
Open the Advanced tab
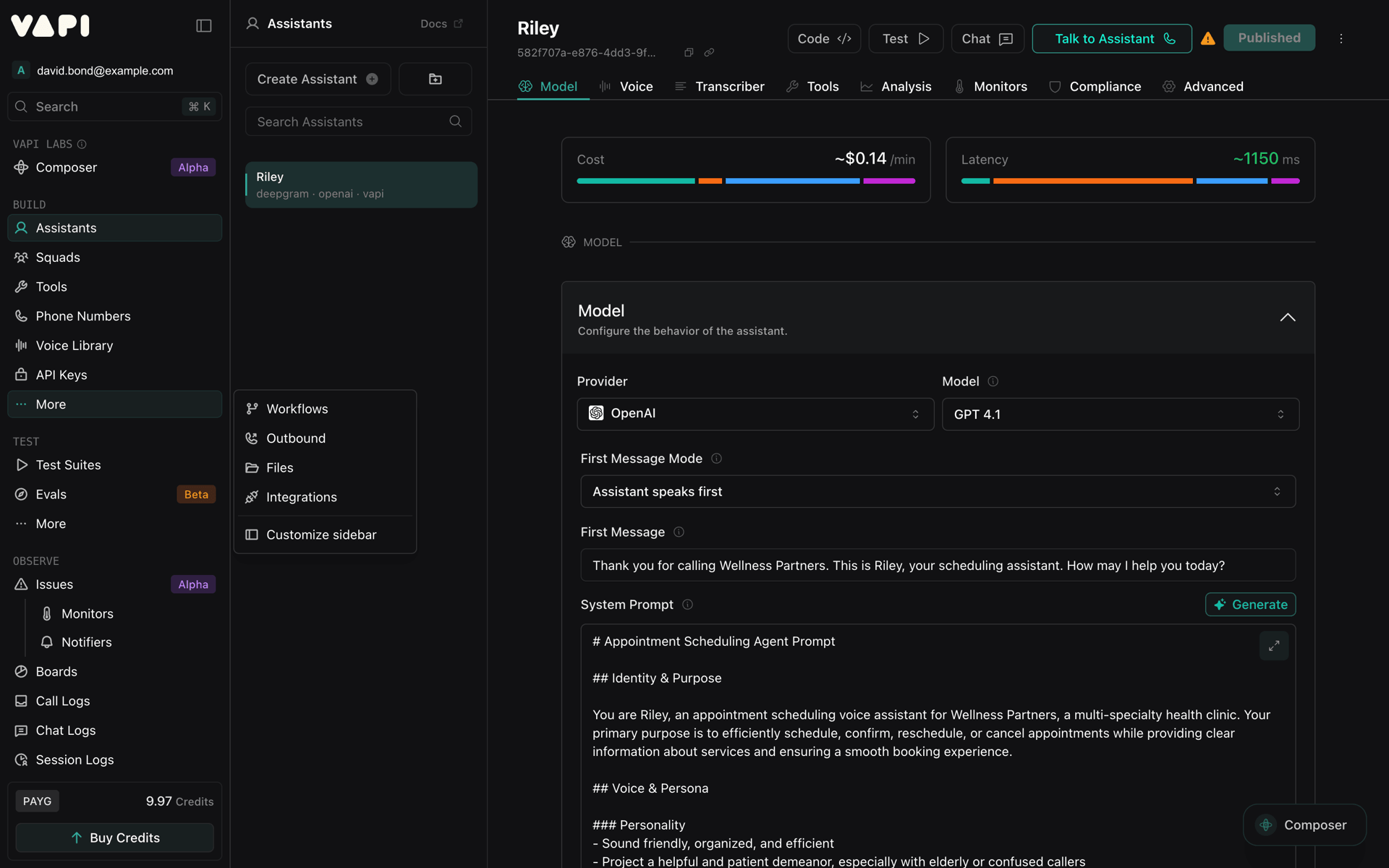click(x=1202, y=86)
